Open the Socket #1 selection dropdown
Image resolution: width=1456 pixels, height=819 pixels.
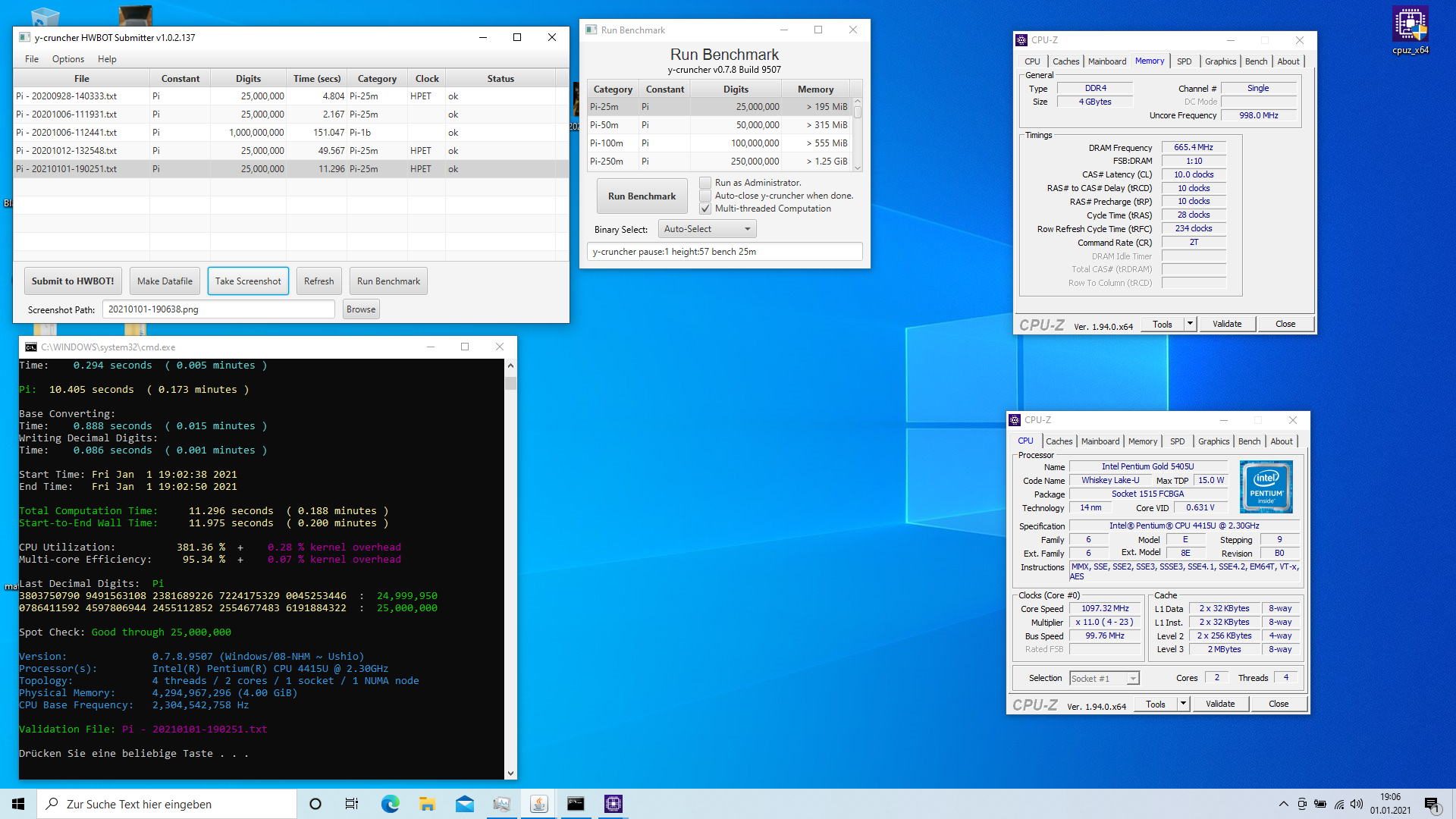[x=1104, y=679]
